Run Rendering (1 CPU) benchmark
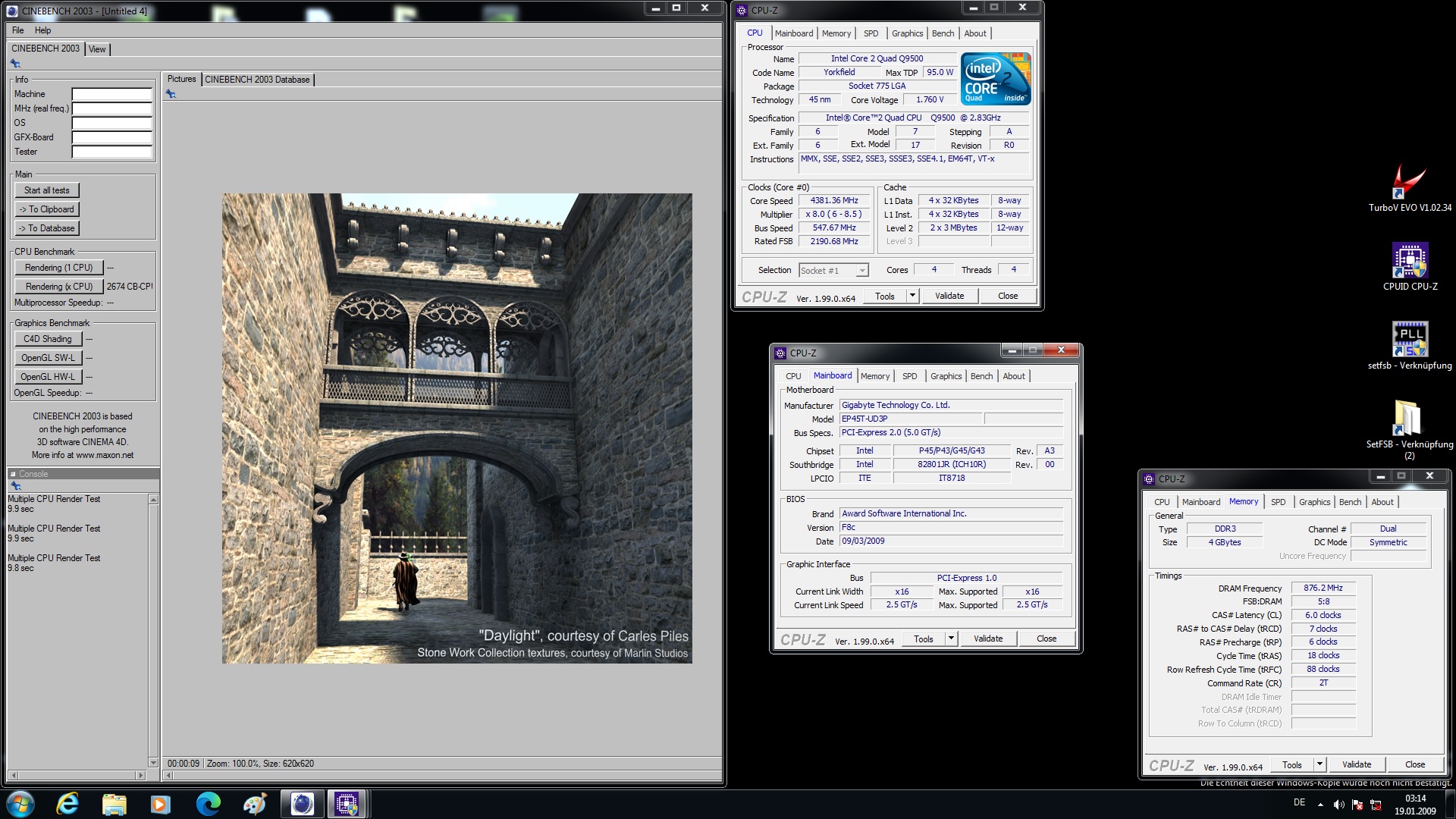 point(59,268)
